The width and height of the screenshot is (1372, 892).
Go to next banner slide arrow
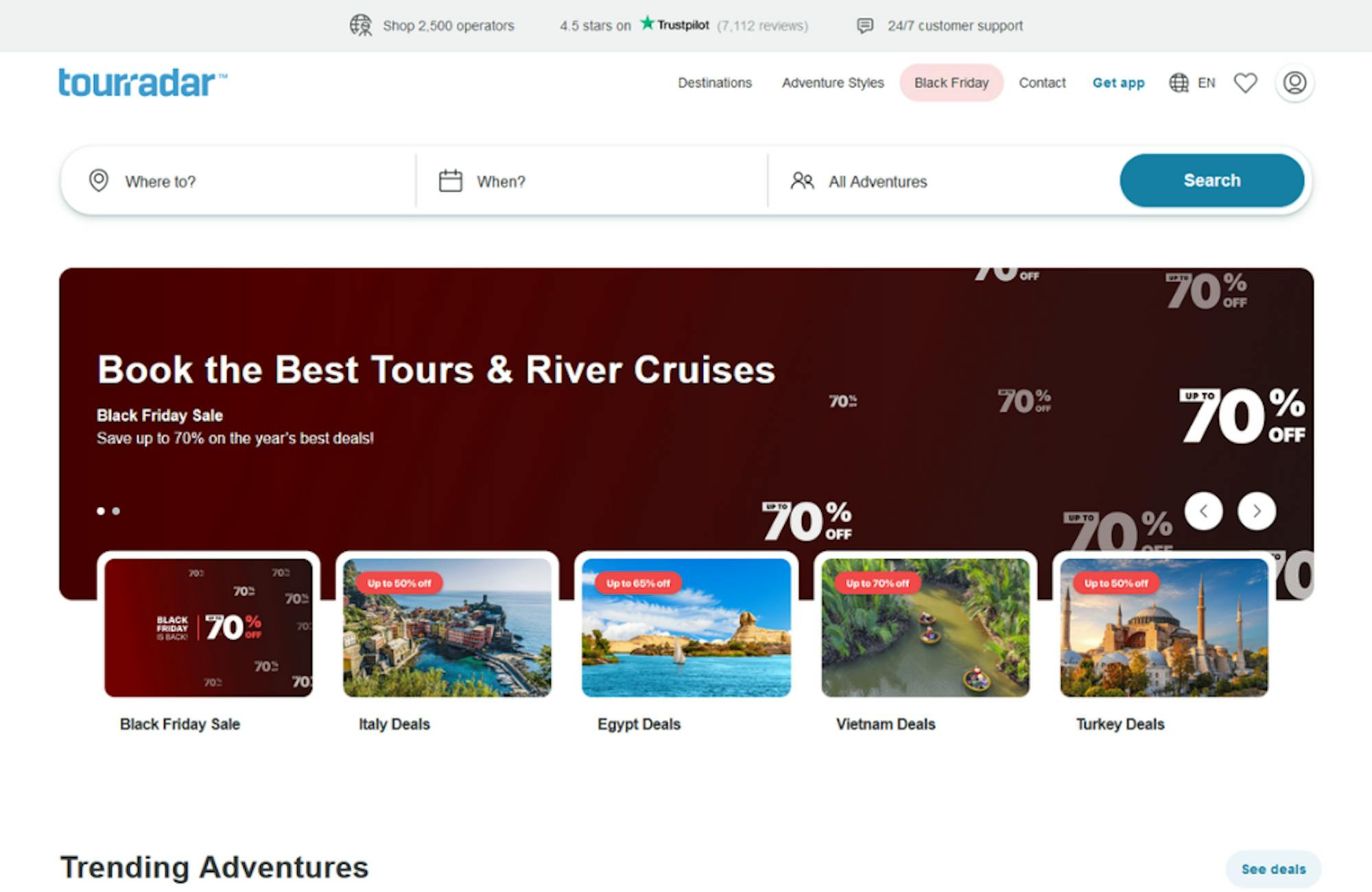pyautogui.click(x=1256, y=511)
